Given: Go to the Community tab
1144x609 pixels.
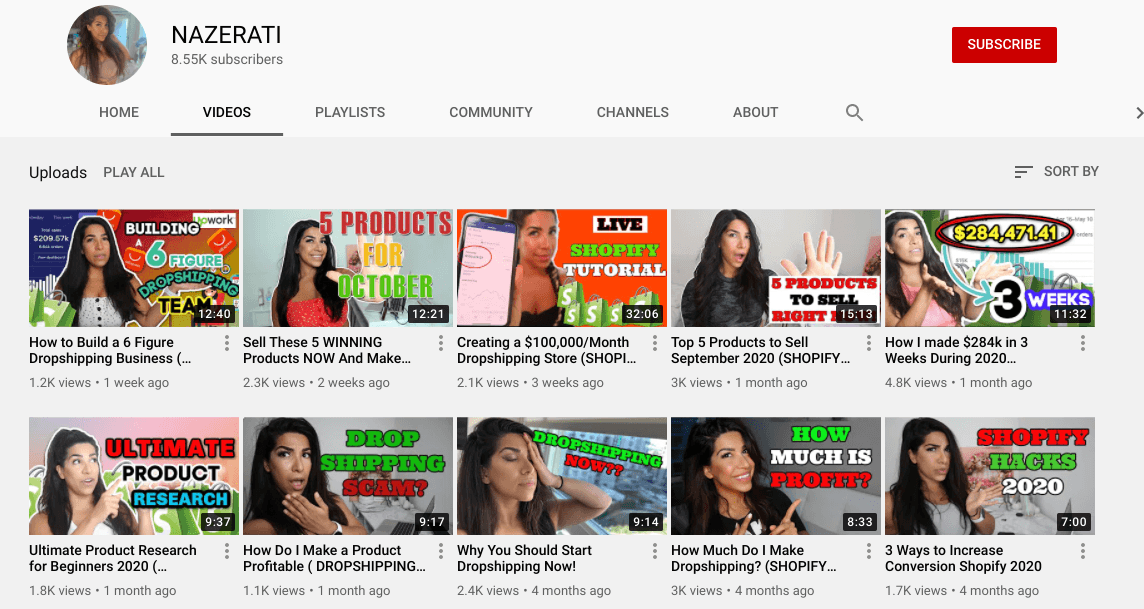Looking at the screenshot, I should tap(491, 112).
